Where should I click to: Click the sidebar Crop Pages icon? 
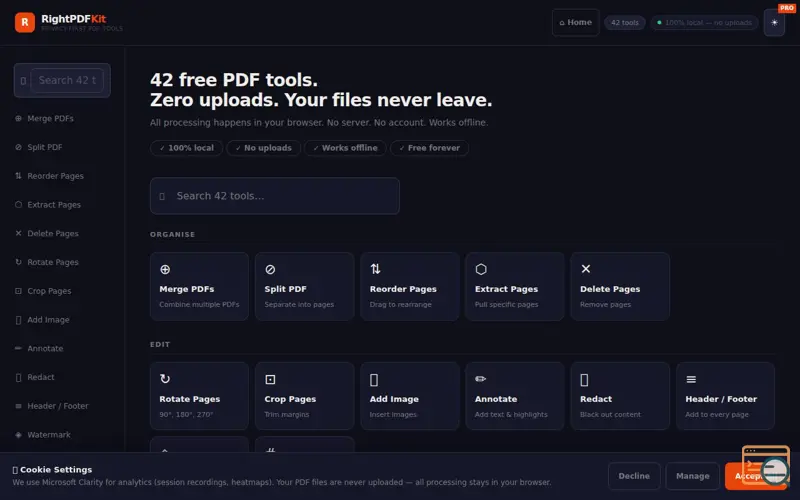(18, 291)
